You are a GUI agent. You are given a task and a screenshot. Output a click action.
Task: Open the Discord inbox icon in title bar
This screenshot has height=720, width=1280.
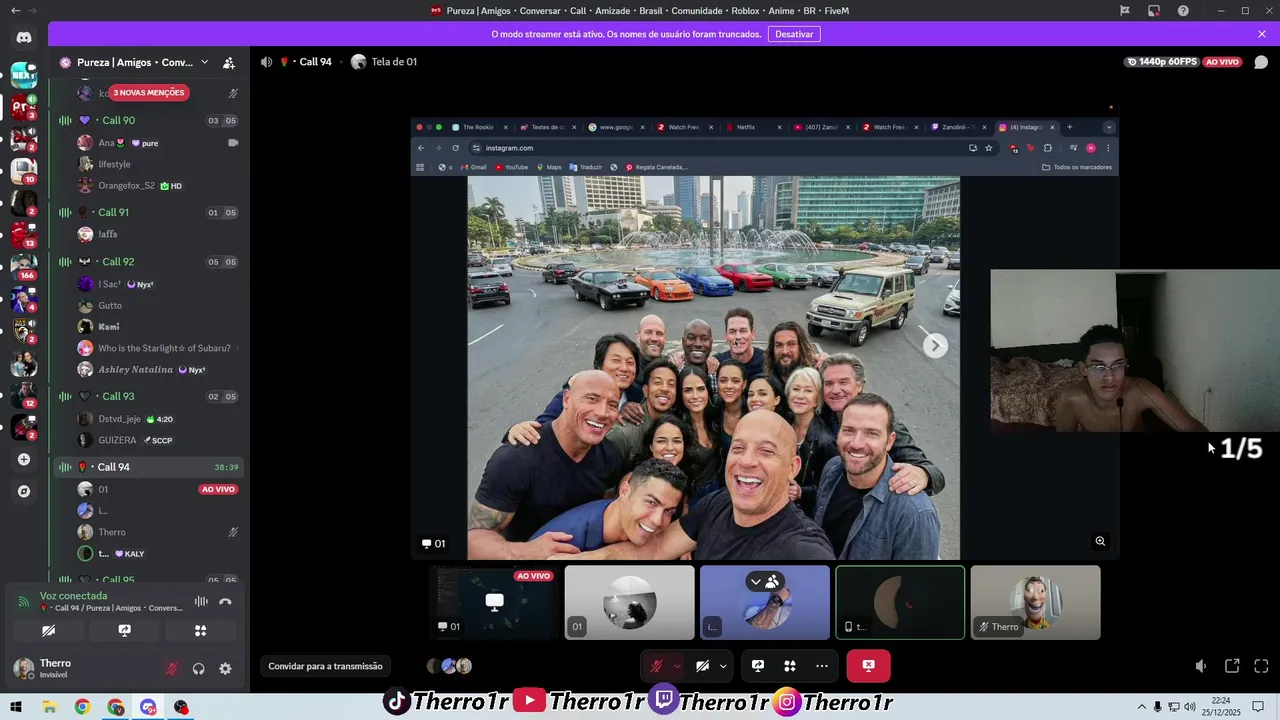(1154, 11)
